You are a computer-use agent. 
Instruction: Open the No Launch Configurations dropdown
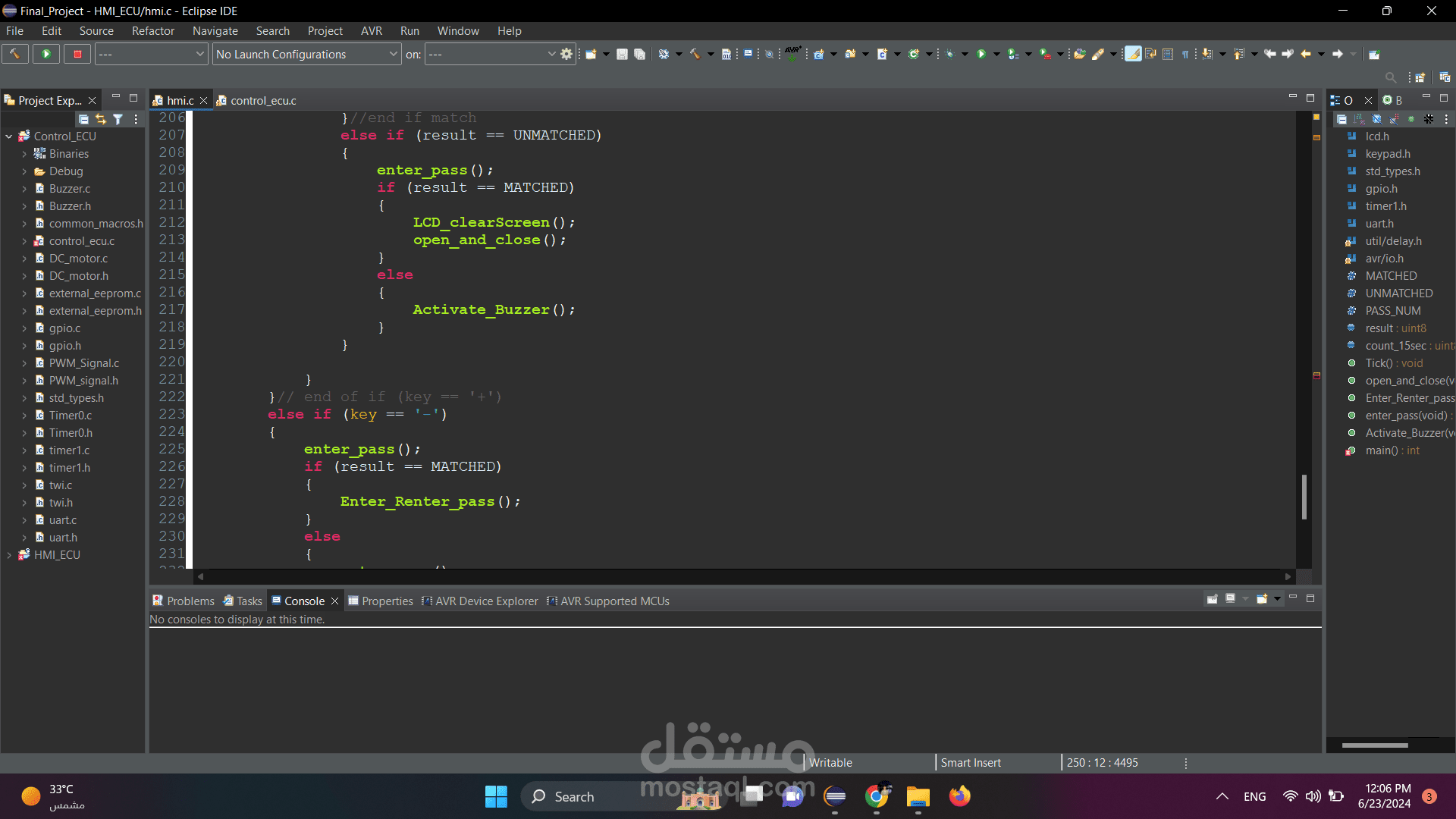tap(306, 54)
